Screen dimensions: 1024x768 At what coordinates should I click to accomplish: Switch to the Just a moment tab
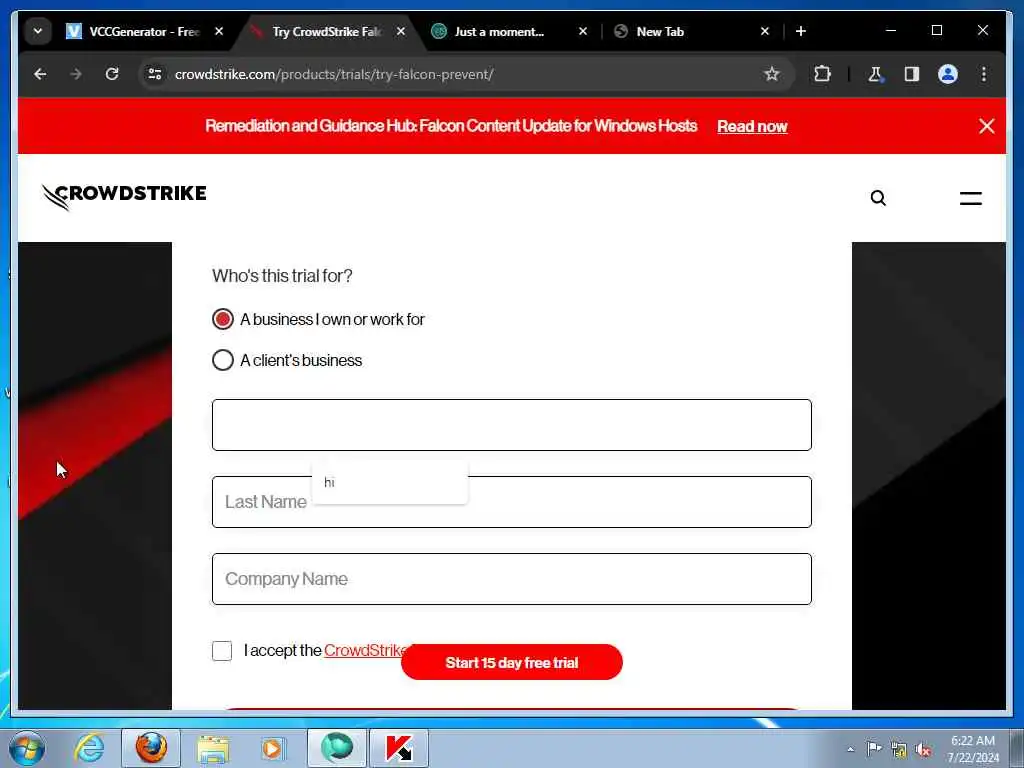pyautogui.click(x=499, y=31)
